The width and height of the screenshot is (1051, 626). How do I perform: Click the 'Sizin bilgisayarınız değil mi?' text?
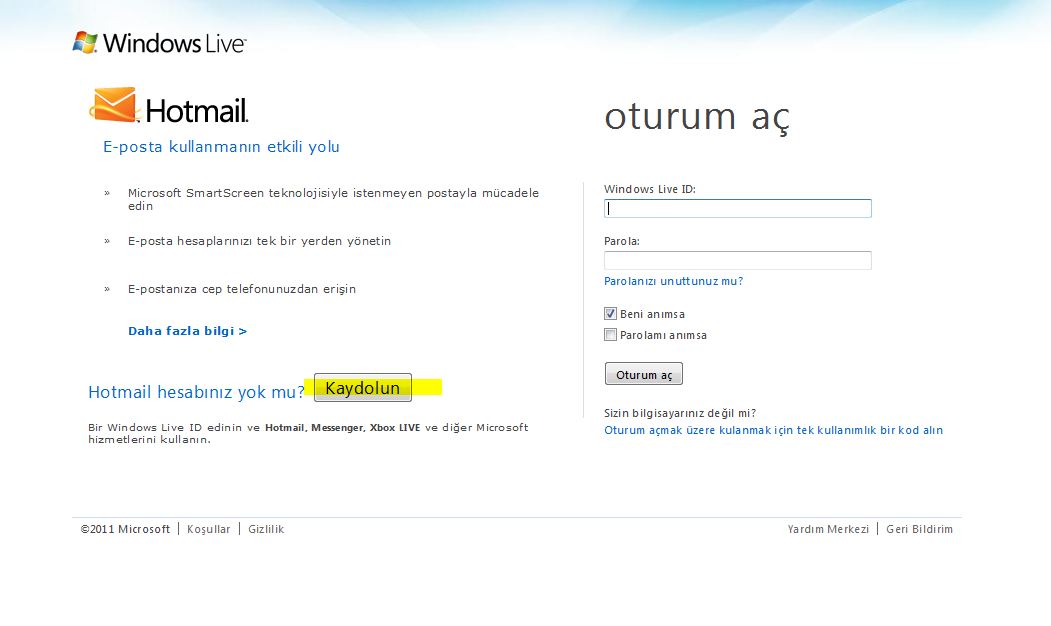[680, 414]
